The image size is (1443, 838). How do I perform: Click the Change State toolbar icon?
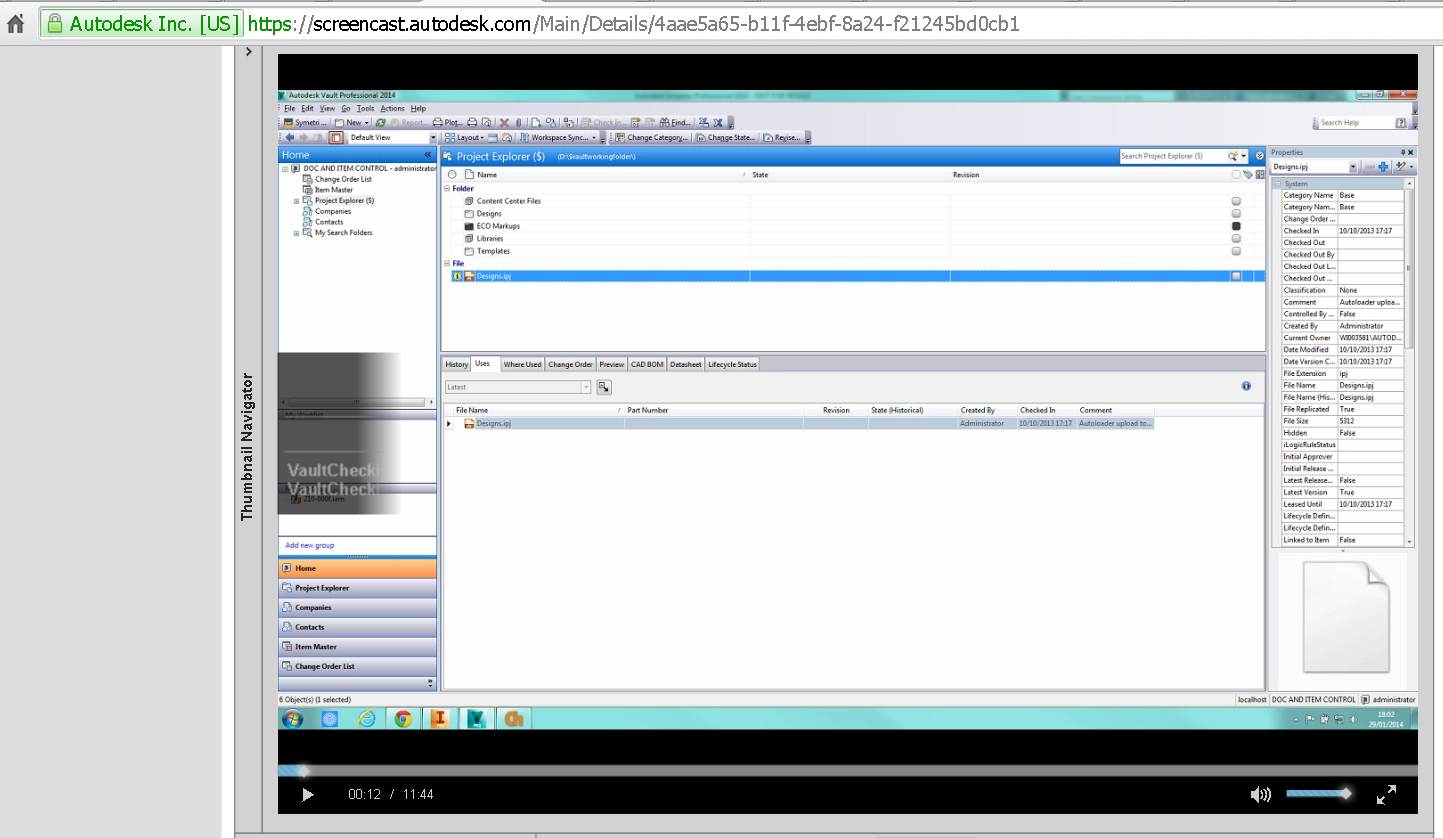coord(727,137)
